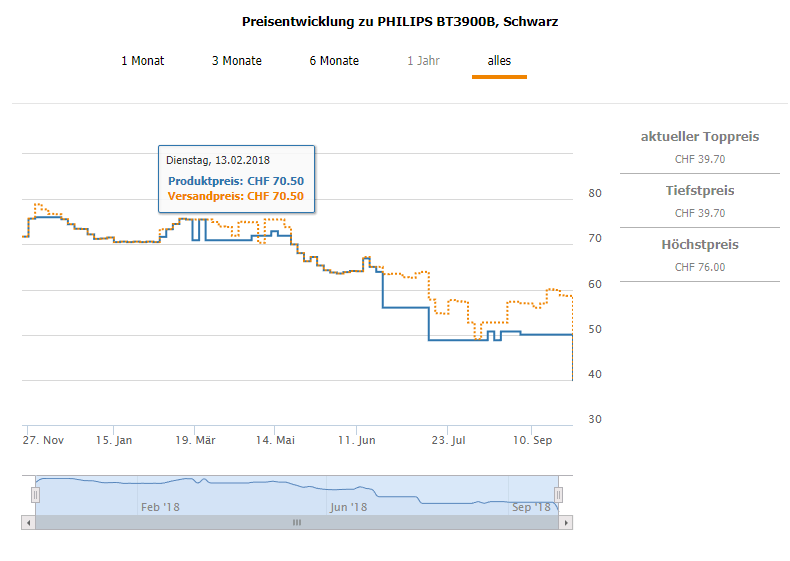
Task: Click the Feb '18 navigator label
Action: point(160,507)
